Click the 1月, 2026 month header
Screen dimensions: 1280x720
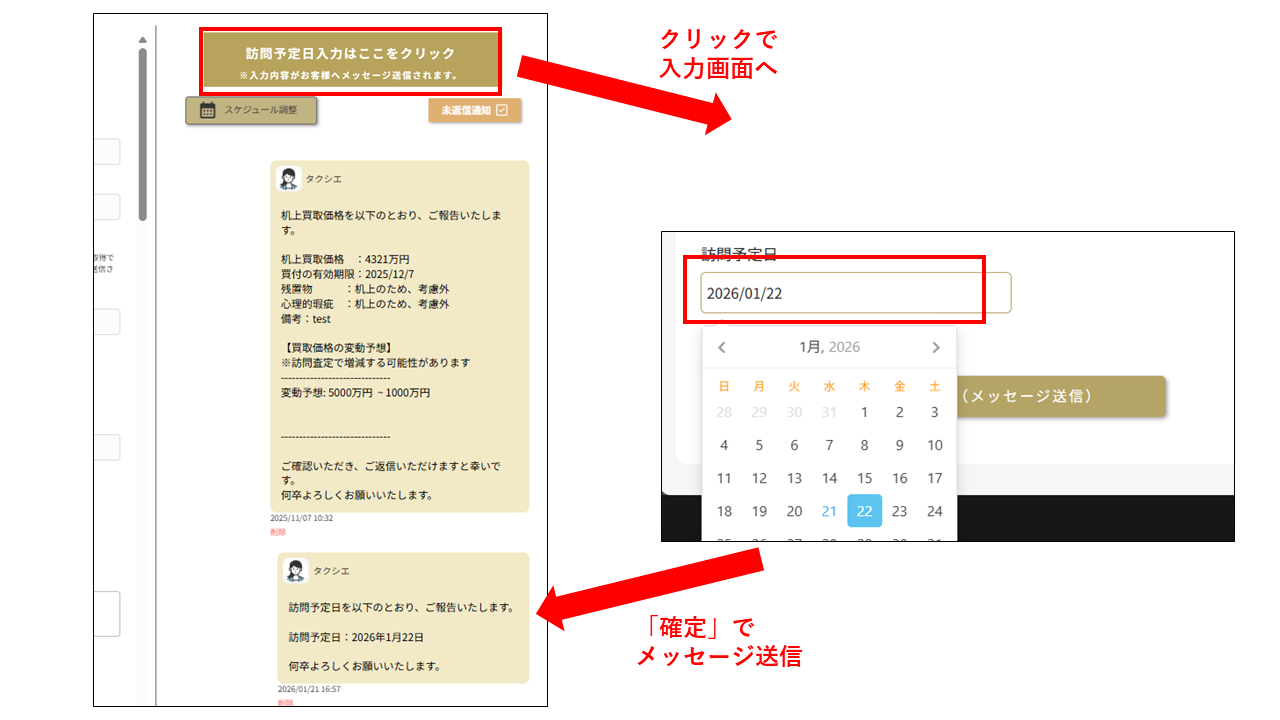tap(829, 347)
